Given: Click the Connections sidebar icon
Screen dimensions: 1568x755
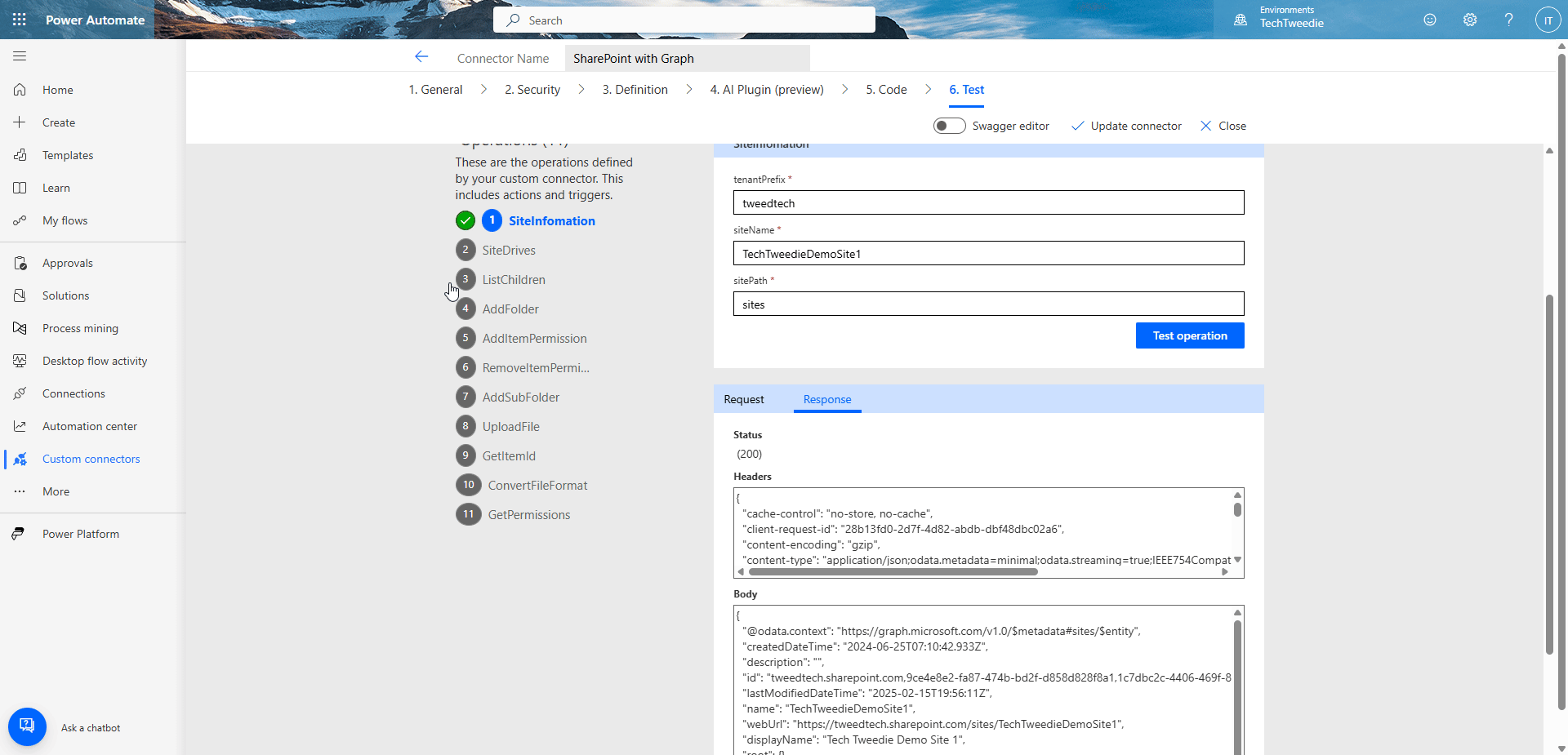Looking at the screenshot, I should click(20, 393).
